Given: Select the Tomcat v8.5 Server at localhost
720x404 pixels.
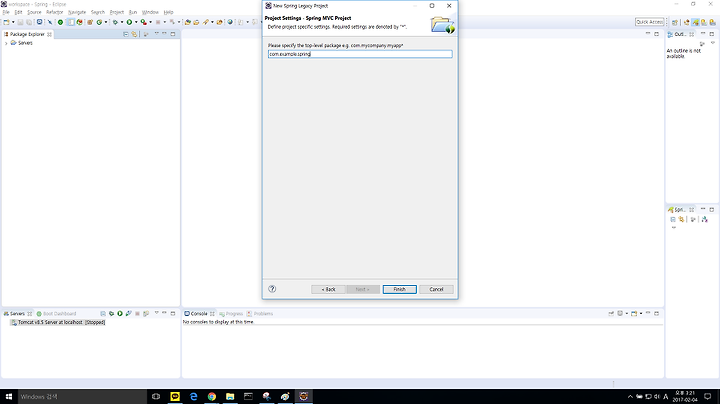Looking at the screenshot, I should tap(58, 322).
